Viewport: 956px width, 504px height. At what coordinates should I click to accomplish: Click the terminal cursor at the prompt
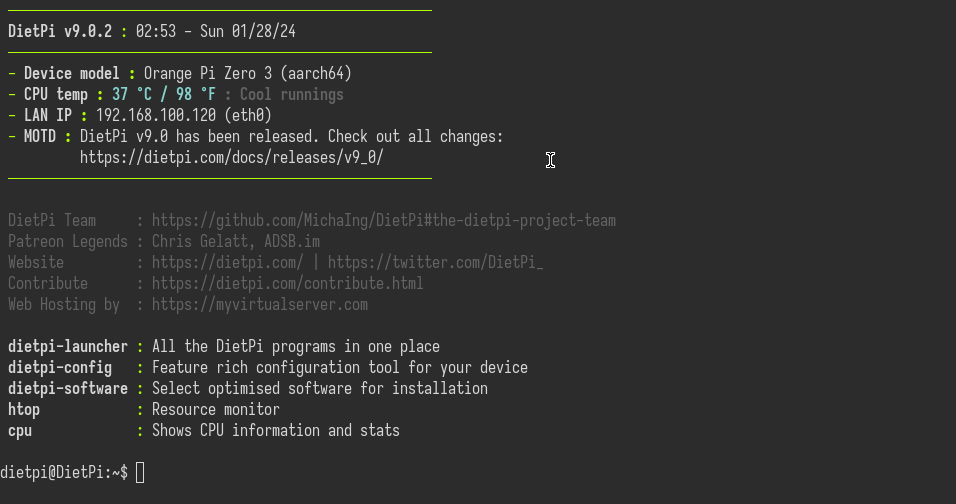pyautogui.click(x=140, y=472)
